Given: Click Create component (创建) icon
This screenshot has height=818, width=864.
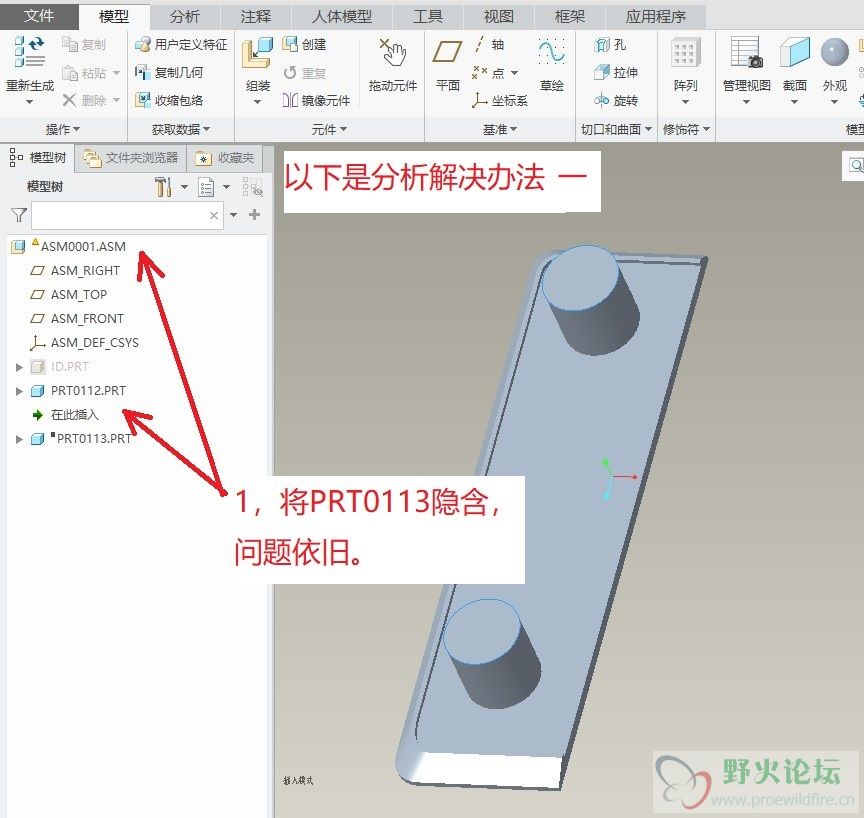Looking at the screenshot, I should (x=290, y=44).
